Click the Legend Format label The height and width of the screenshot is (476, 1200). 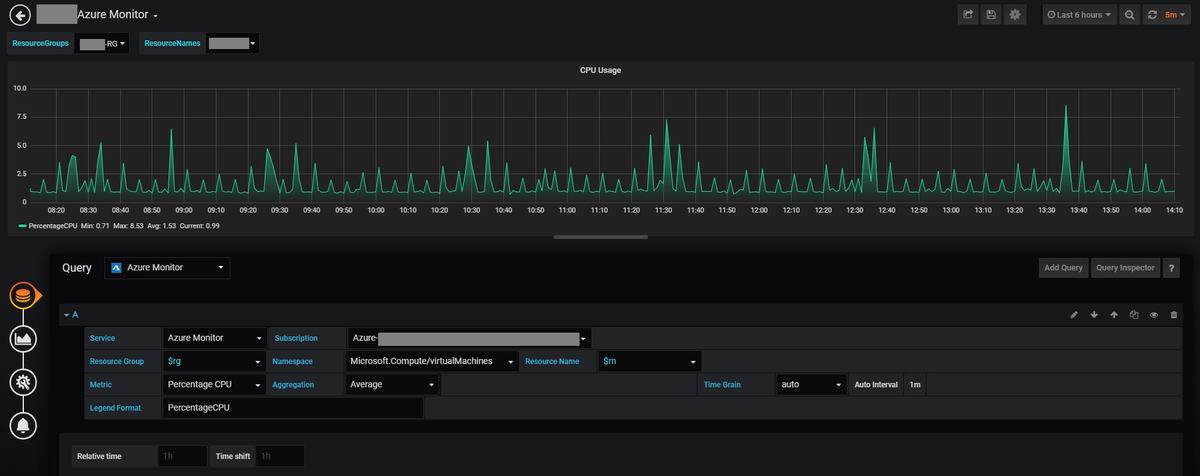[115, 407]
